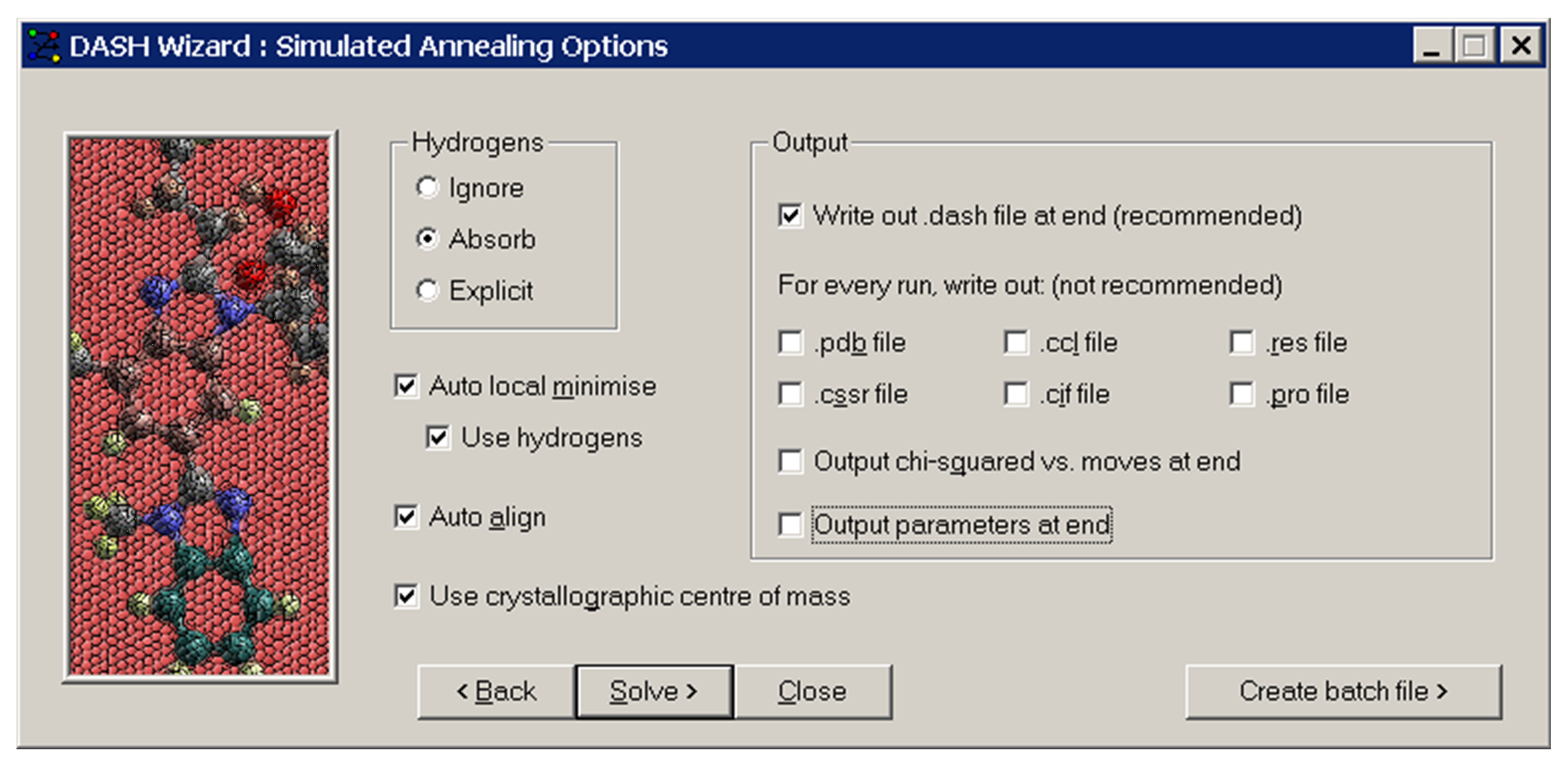Uncheck the Use hydrogens checkbox

coord(438,437)
